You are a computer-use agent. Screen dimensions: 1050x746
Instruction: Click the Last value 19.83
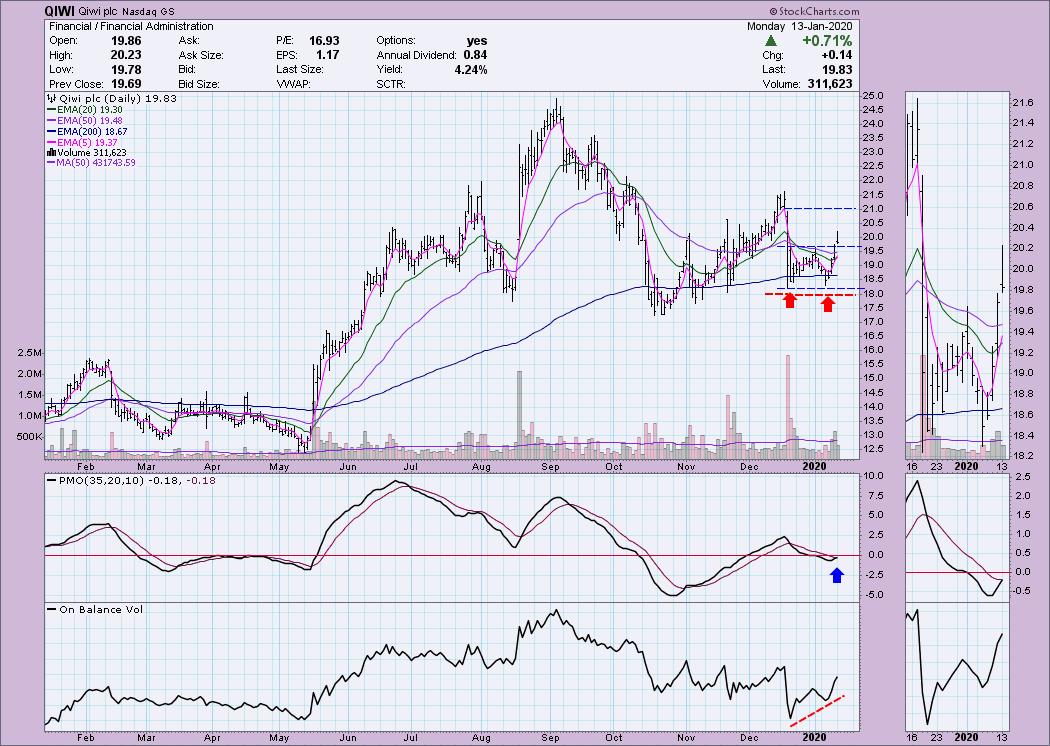tap(838, 69)
